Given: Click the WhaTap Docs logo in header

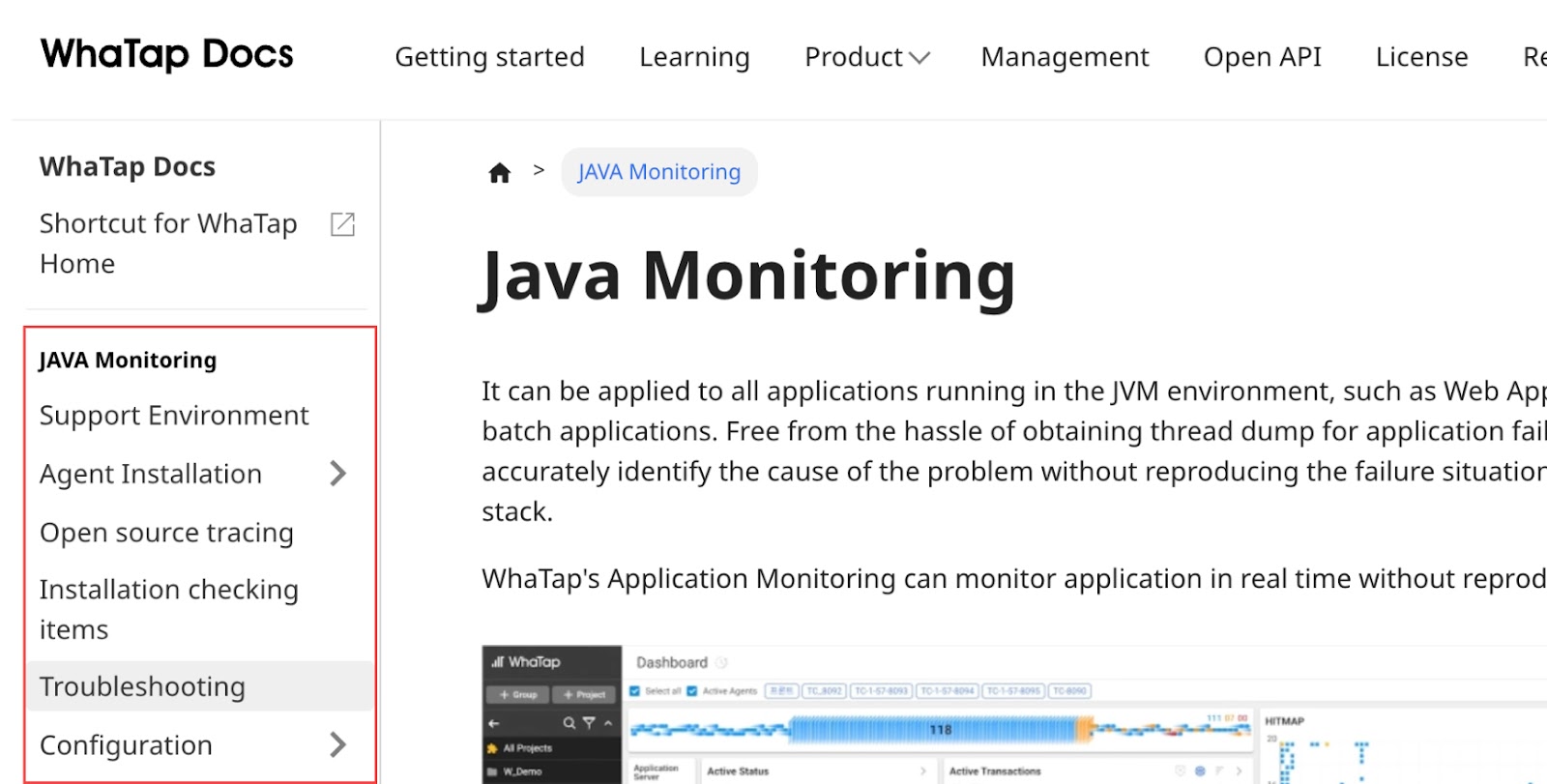Looking at the screenshot, I should pos(167,54).
